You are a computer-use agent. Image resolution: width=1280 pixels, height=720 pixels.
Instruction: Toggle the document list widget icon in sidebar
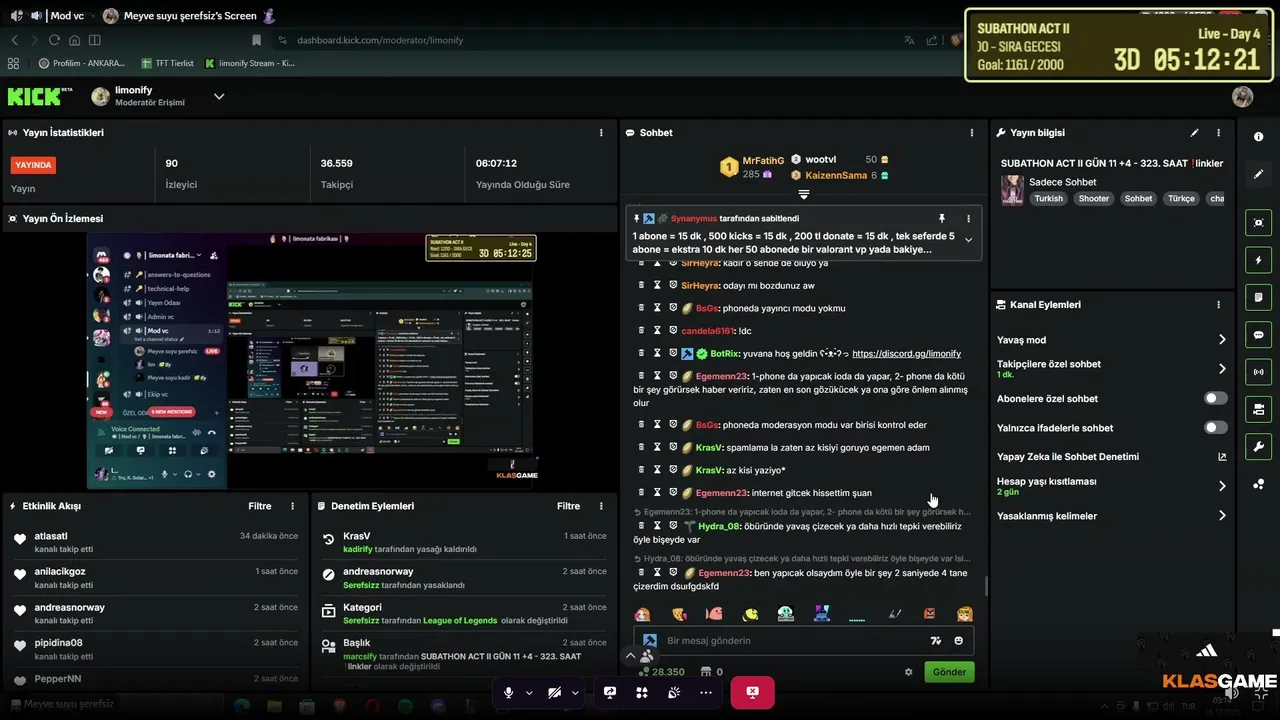tap(1258, 297)
